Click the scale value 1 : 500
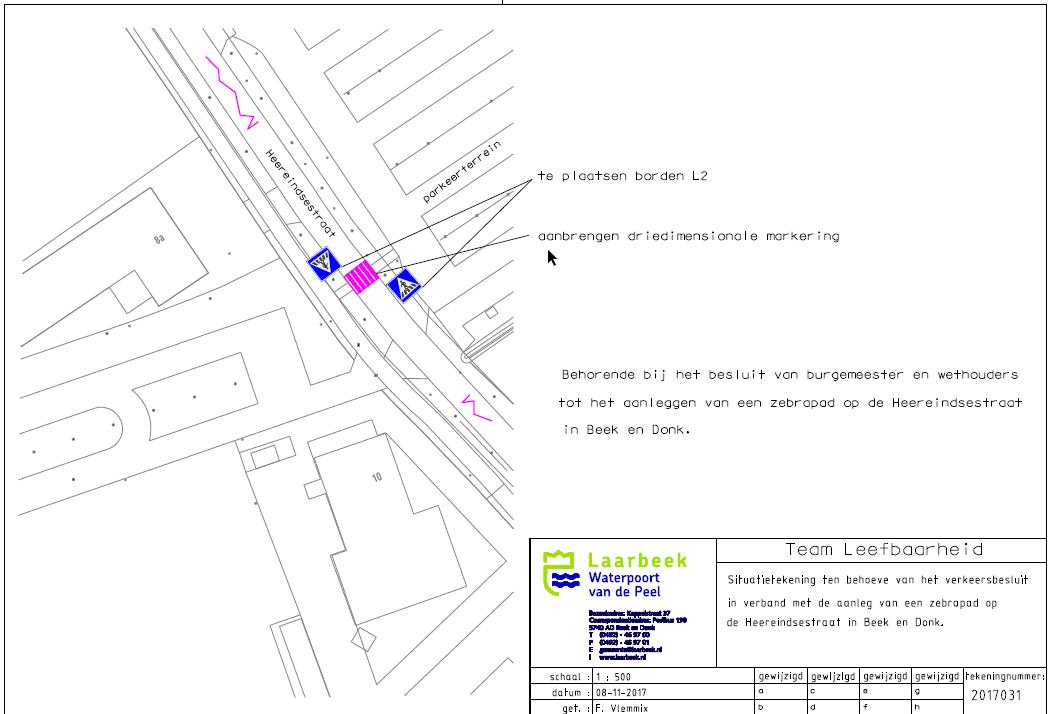Screen dimensions: 1063x714 (x=611, y=677)
